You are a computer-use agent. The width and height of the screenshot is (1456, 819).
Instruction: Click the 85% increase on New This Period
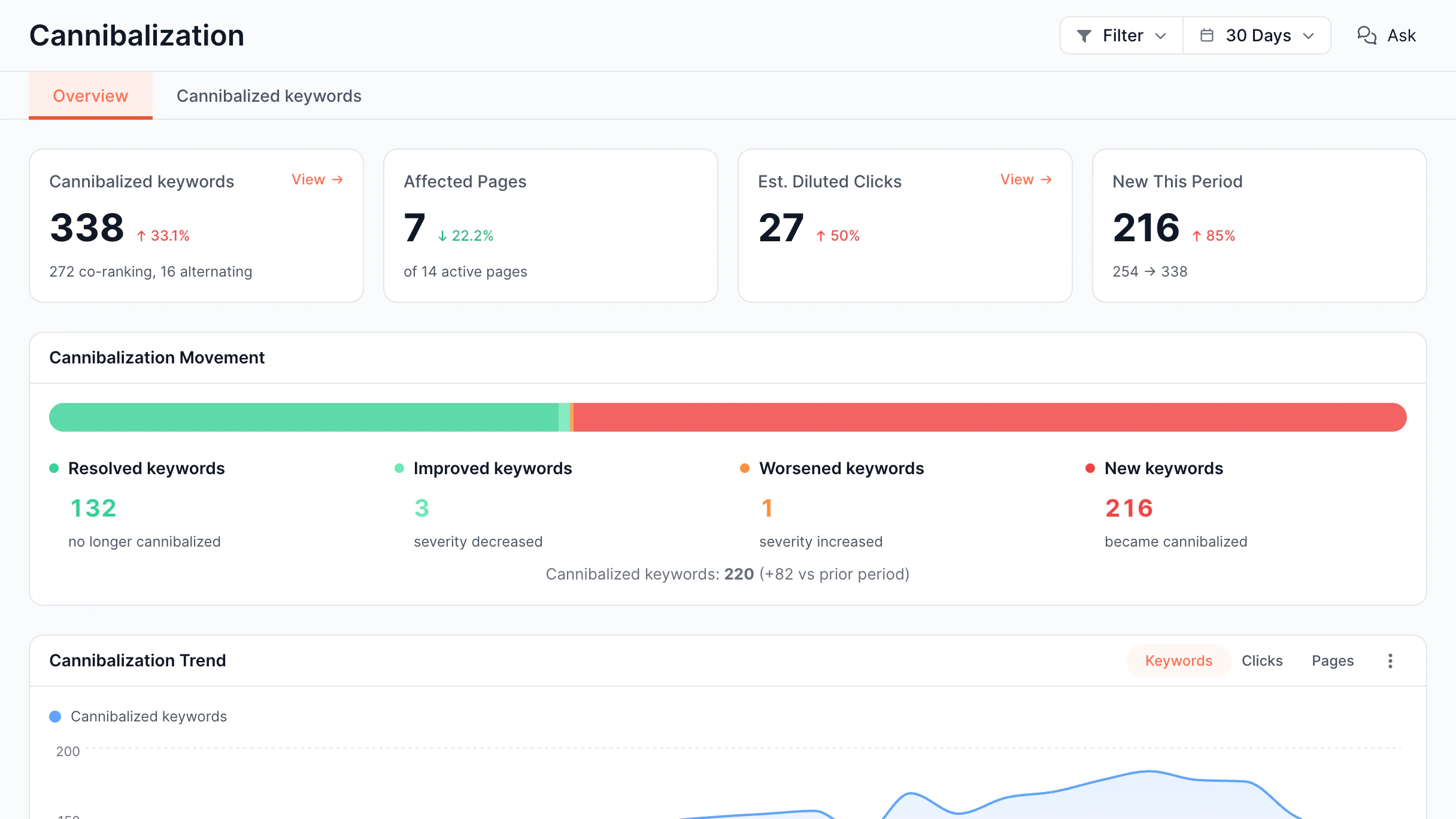coord(1214,236)
